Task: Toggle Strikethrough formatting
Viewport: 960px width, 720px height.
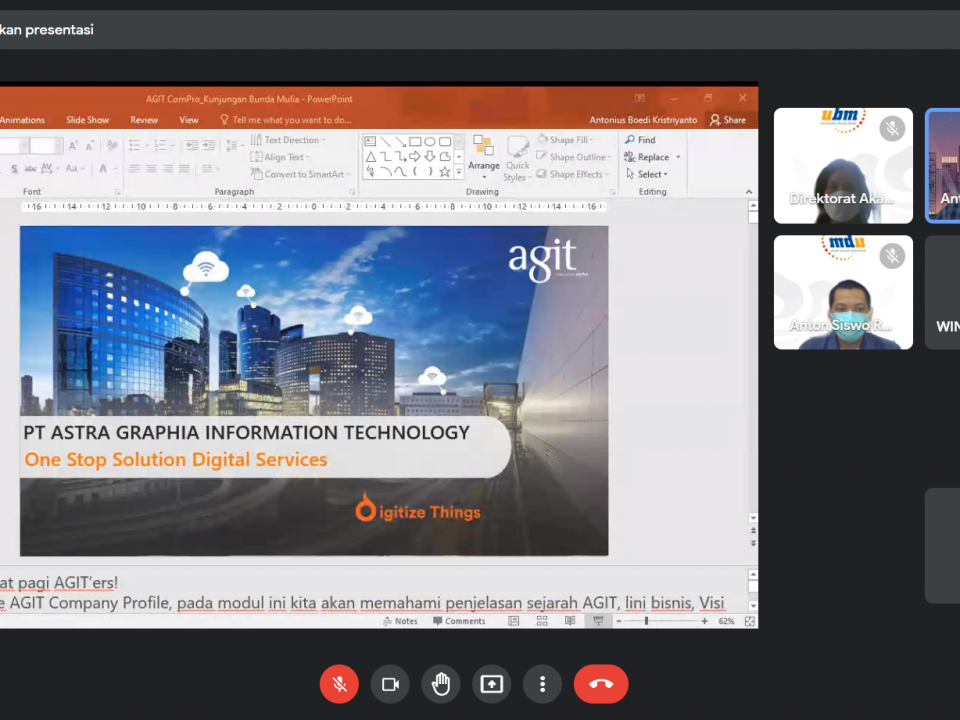Action: pyautogui.click(x=30, y=168)
